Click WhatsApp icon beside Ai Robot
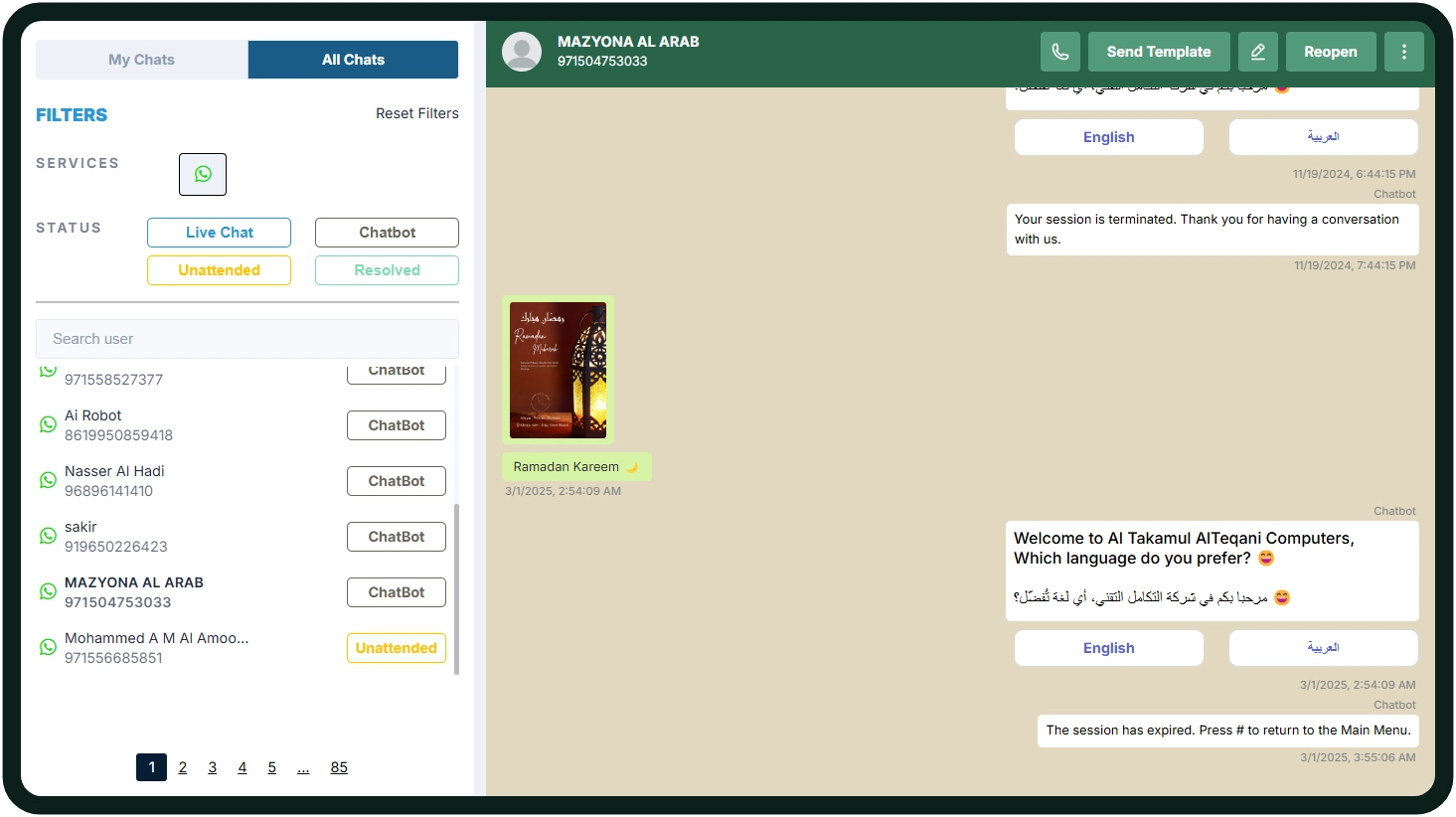The height and width of the screenshot is (817, 1456). point(48,424)
